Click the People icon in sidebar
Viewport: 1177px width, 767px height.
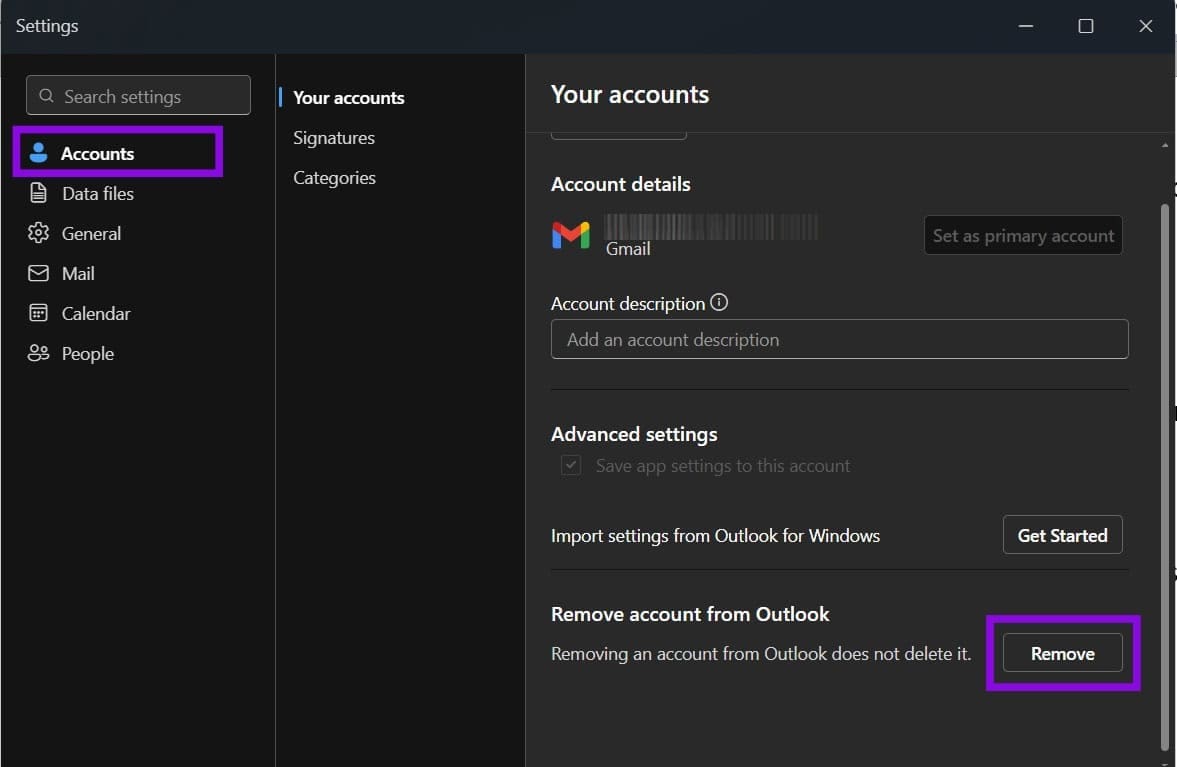pyautogui.click(x=38, y=353)
